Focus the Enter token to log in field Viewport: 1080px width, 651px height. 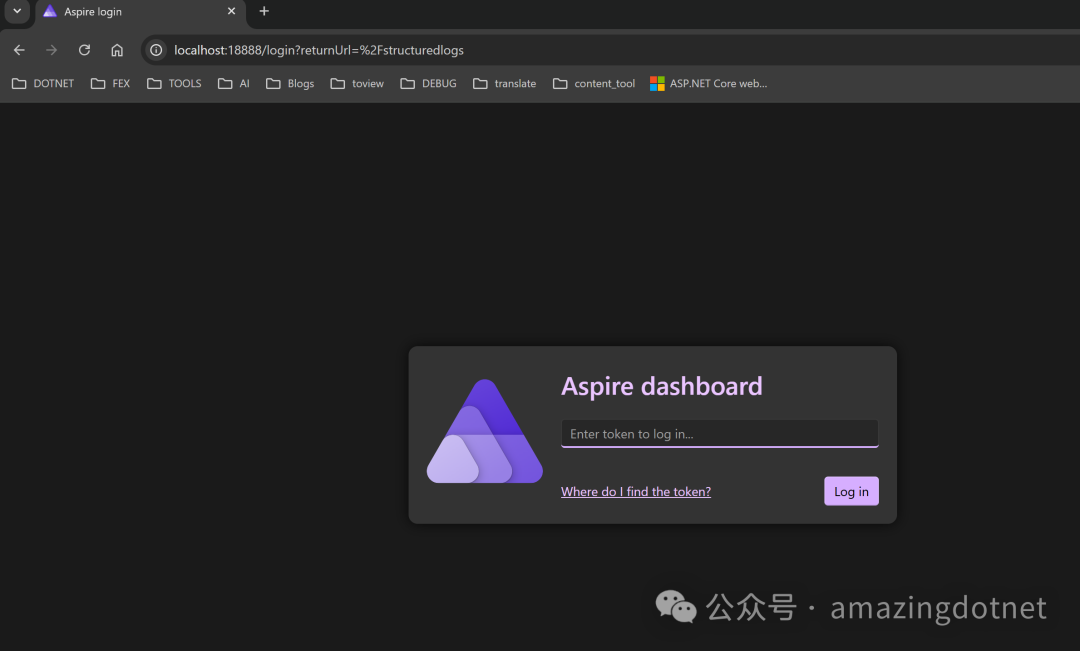[720, 434]
